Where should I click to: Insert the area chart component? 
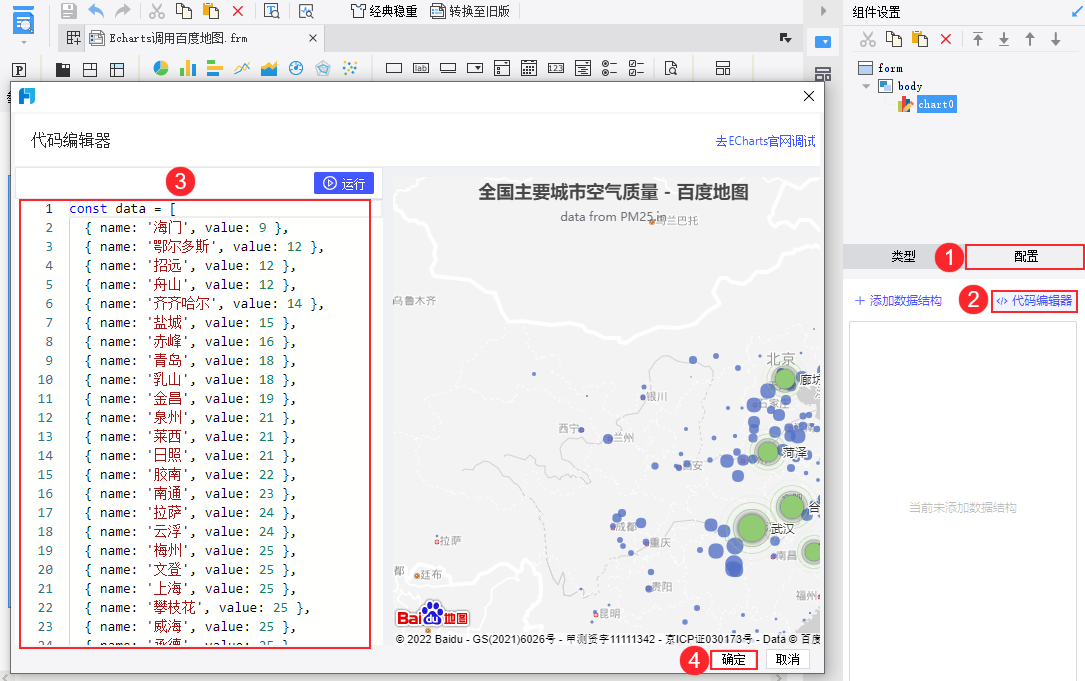click(268, 68)
